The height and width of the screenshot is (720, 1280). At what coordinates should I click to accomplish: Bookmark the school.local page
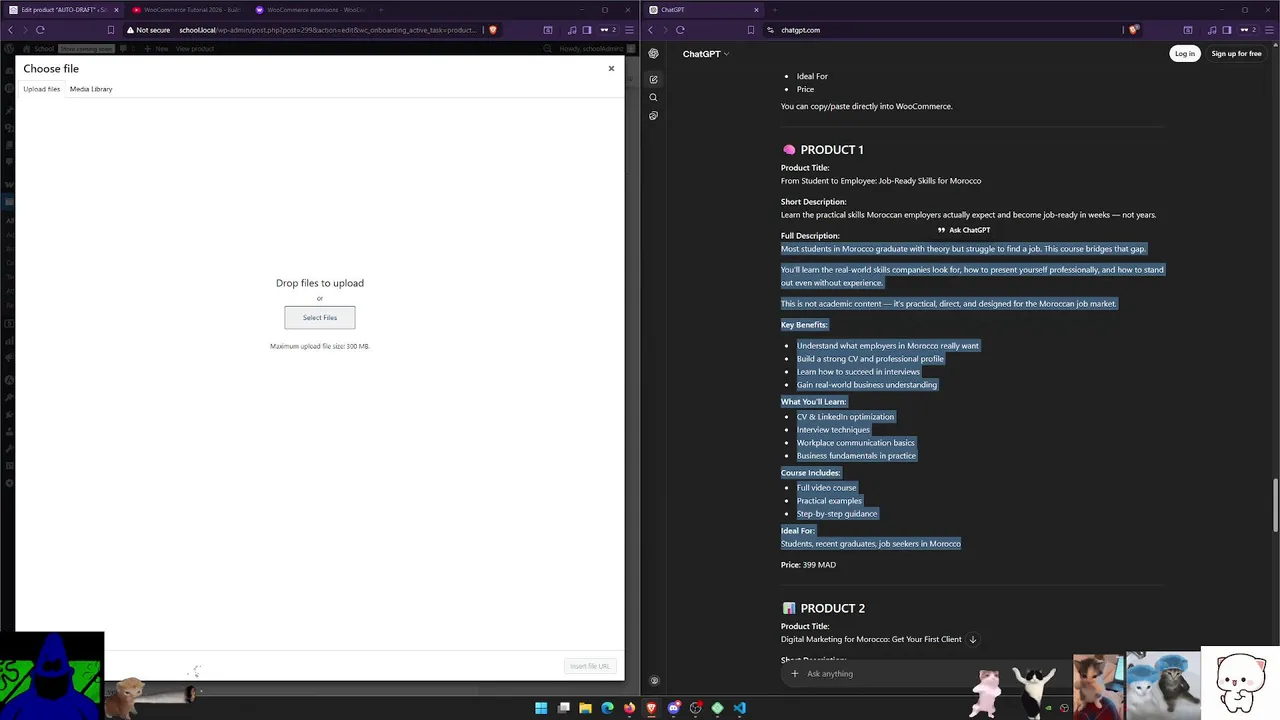(111, 30)
